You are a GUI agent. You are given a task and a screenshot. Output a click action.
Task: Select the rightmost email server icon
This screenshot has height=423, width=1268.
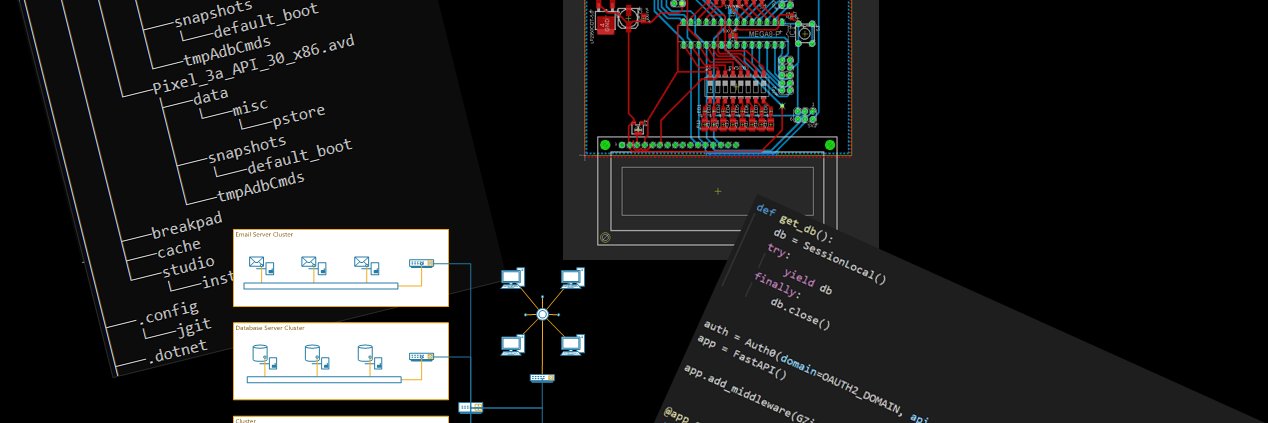tap(367, 266)
